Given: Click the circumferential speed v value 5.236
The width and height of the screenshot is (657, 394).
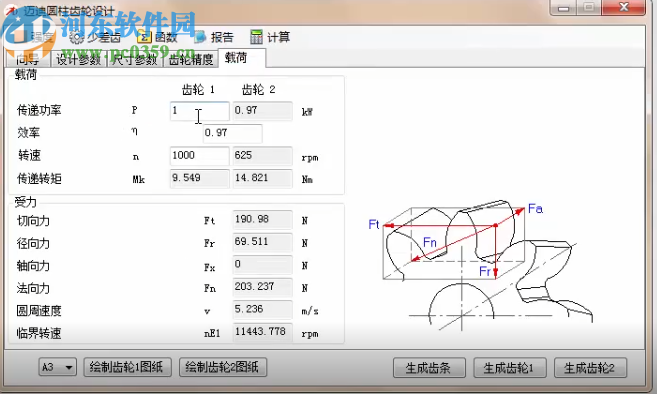Looking at the screenshot, I should coord(262,309).
